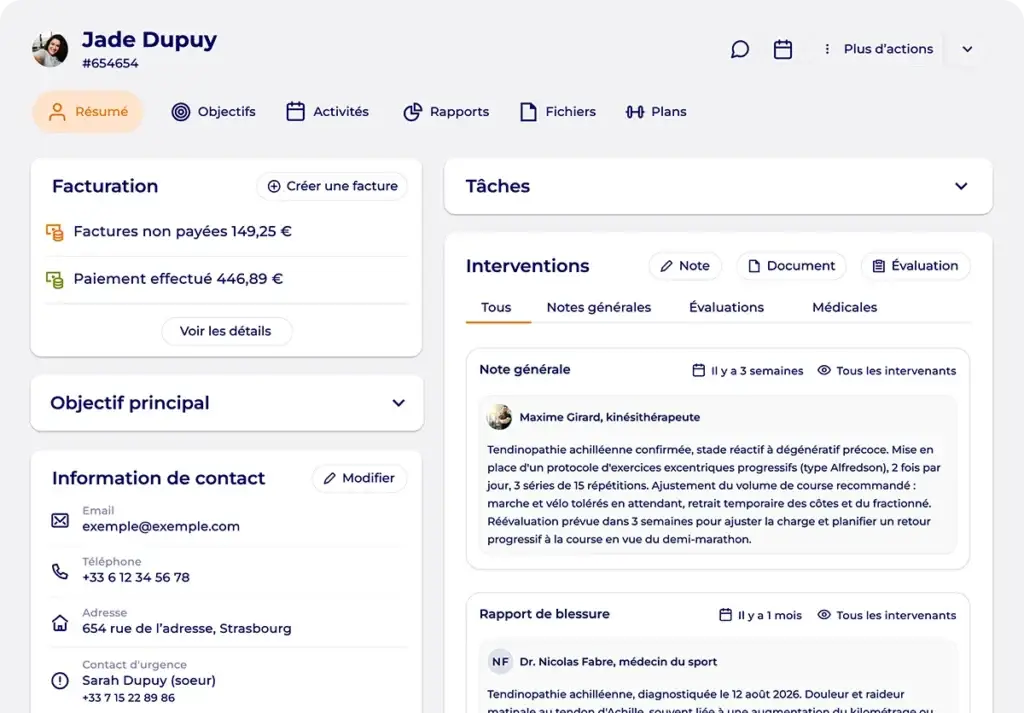
Task: Click the telephone handset icon
Action: (x=60, y=571)
